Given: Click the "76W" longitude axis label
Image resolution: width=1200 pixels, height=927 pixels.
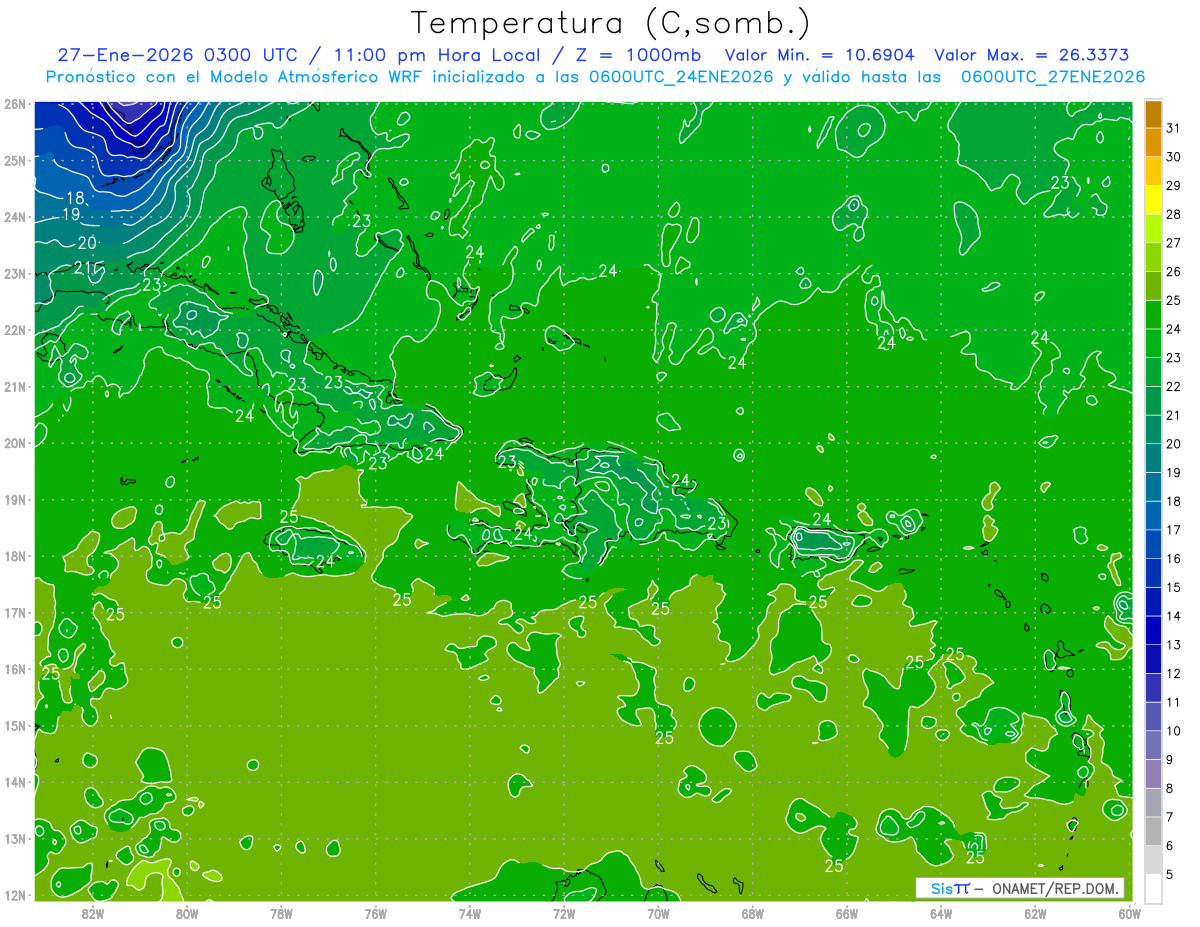Looking at the screenshot, I should coord(375,912).
